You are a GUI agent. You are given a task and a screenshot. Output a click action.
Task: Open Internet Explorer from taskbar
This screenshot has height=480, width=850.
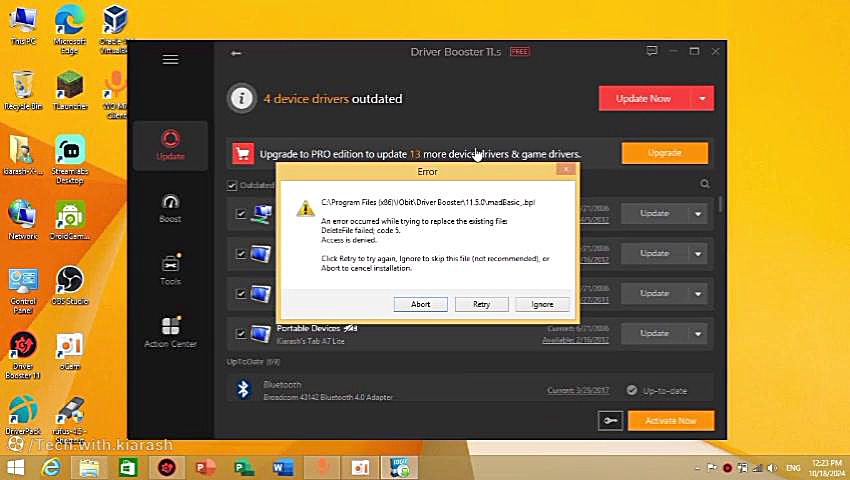51,468
